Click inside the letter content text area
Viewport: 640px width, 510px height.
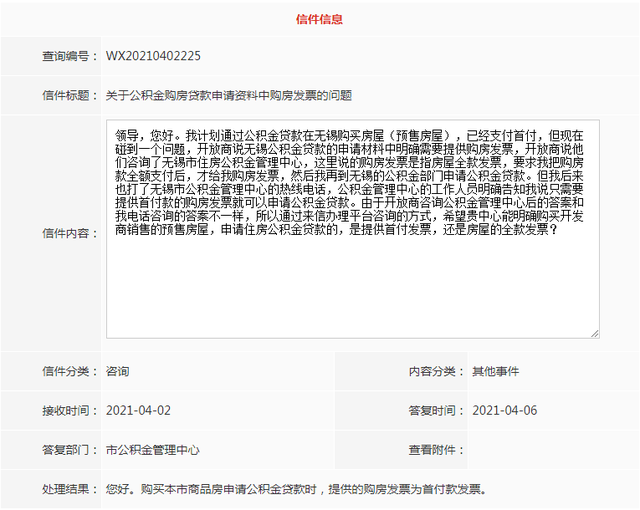pyautogui.click(x=353, y=229)
